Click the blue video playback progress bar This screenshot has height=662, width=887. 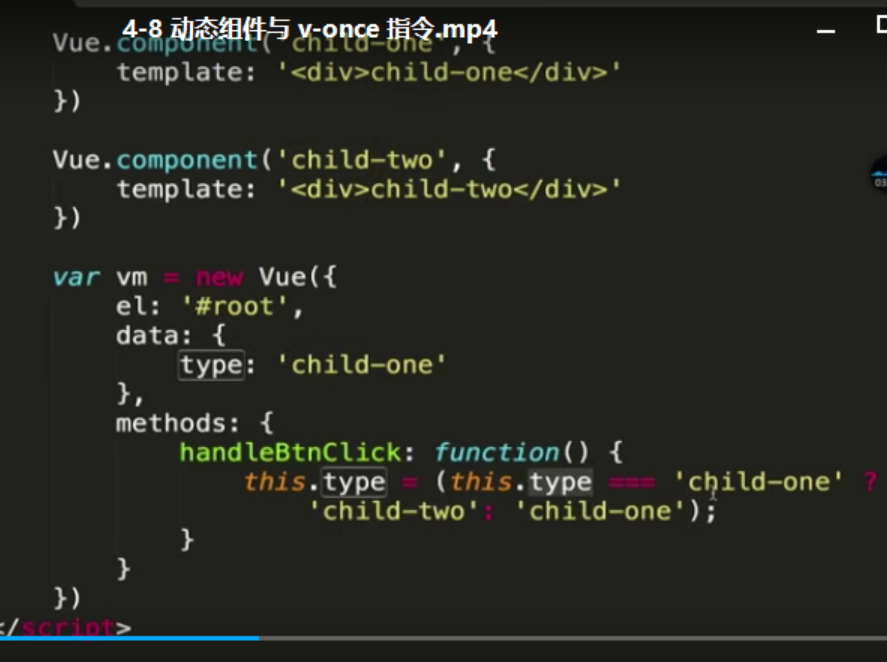point(130,639)
